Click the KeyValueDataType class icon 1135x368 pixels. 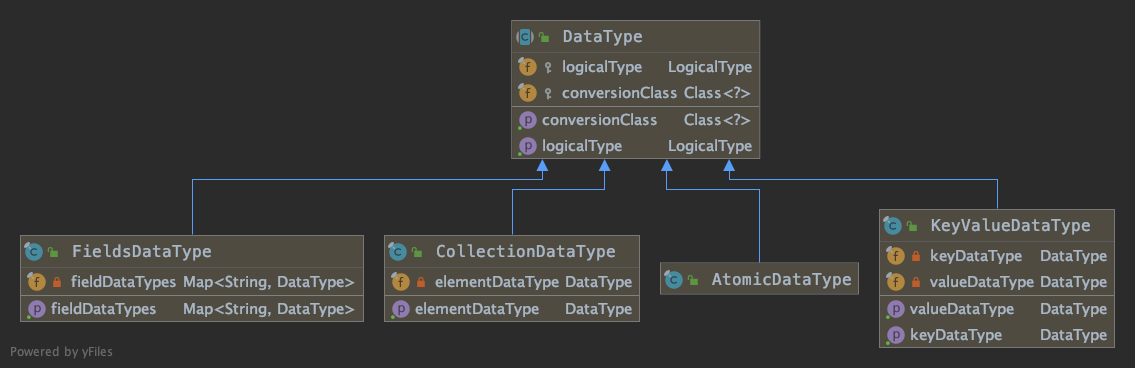(x=892, y=225)
